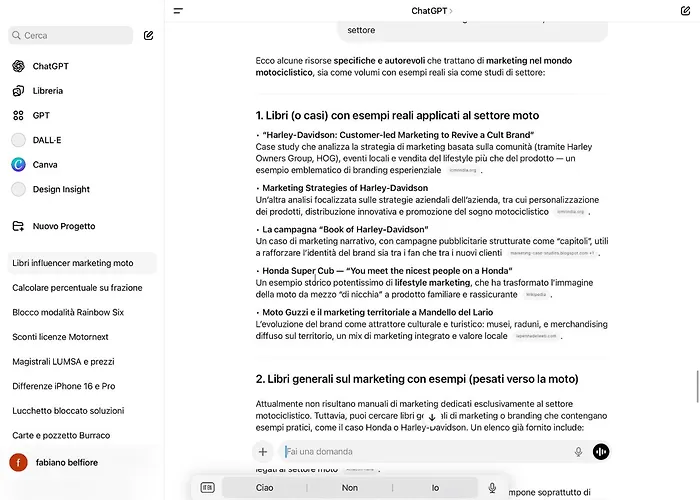Open the model picker chevron next to ChatGPT title
Image resolution: width=700 pixels, height=500 pixels.
[x=451, y=11]
